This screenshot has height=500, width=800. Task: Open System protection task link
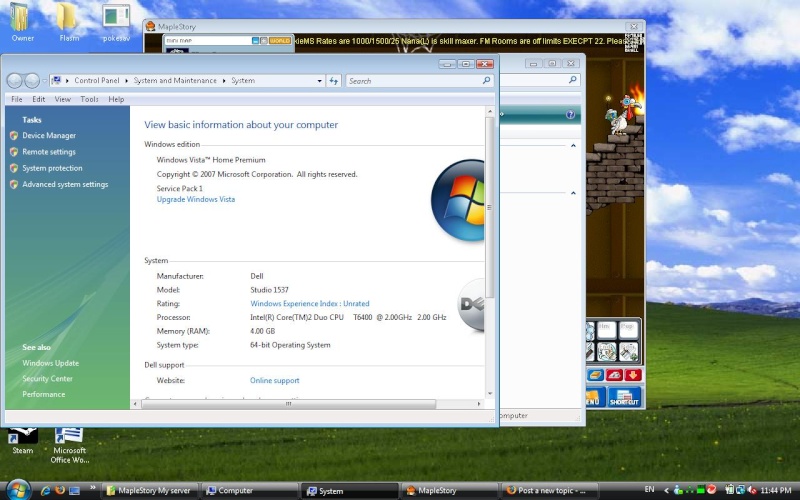coord(52,168)
